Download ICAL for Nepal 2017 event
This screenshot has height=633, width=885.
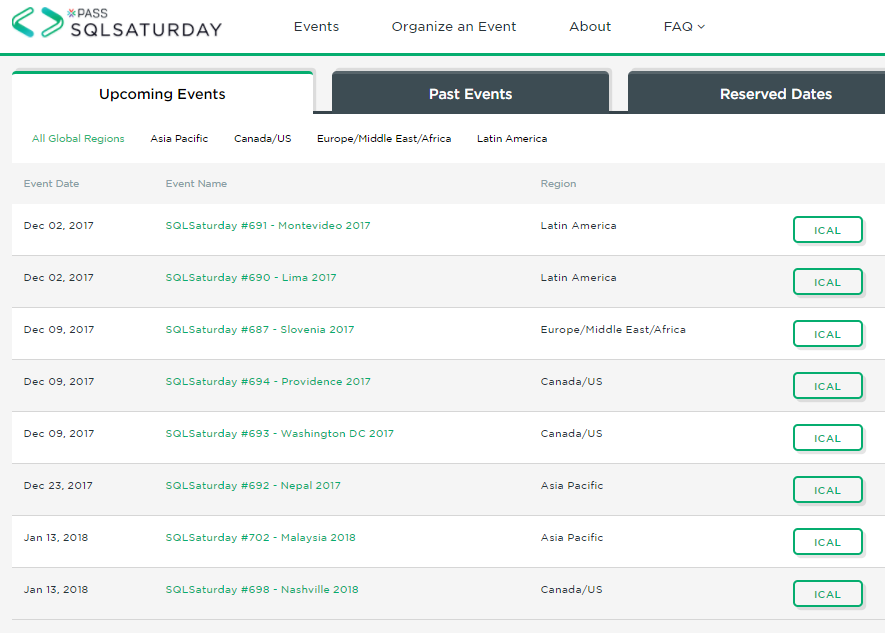tap(827, 490)
